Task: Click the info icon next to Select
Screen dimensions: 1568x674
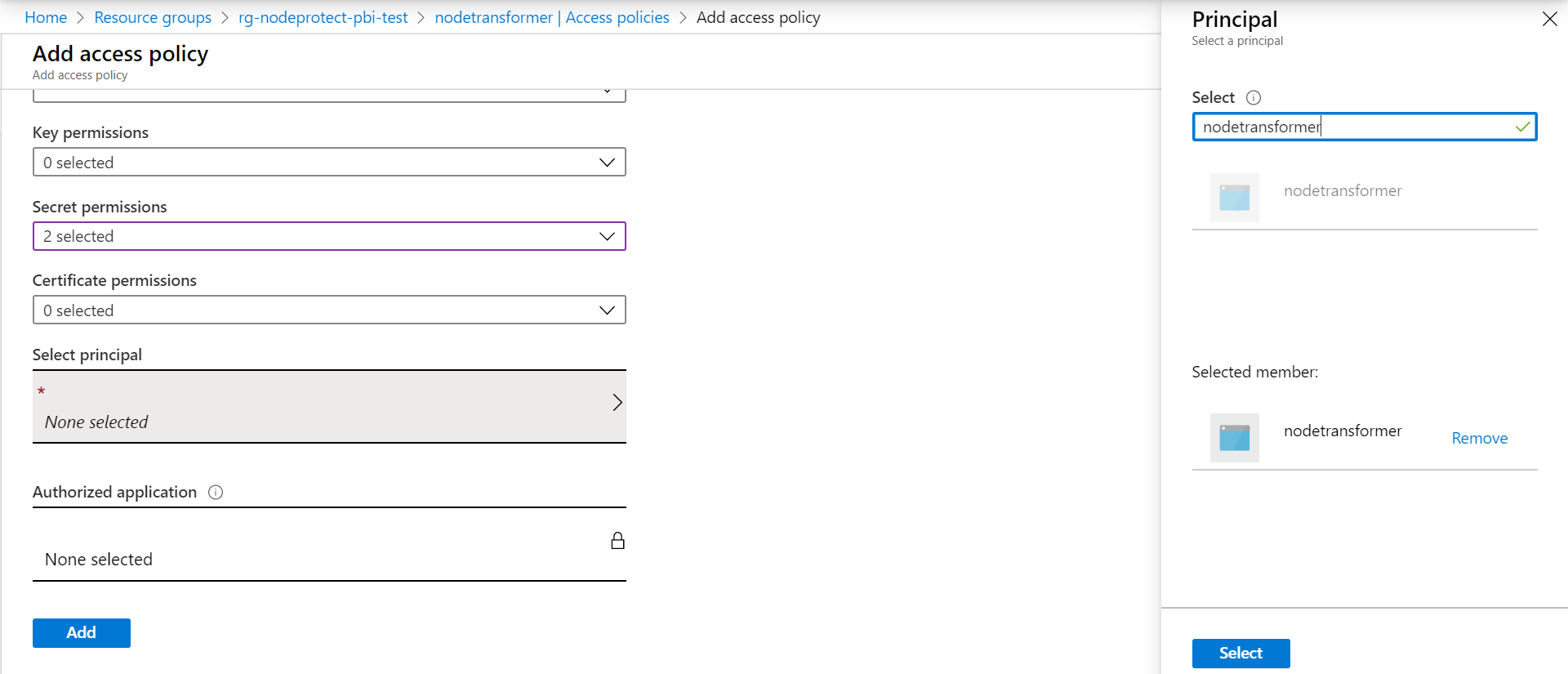Action: (x=1254, y=98)
